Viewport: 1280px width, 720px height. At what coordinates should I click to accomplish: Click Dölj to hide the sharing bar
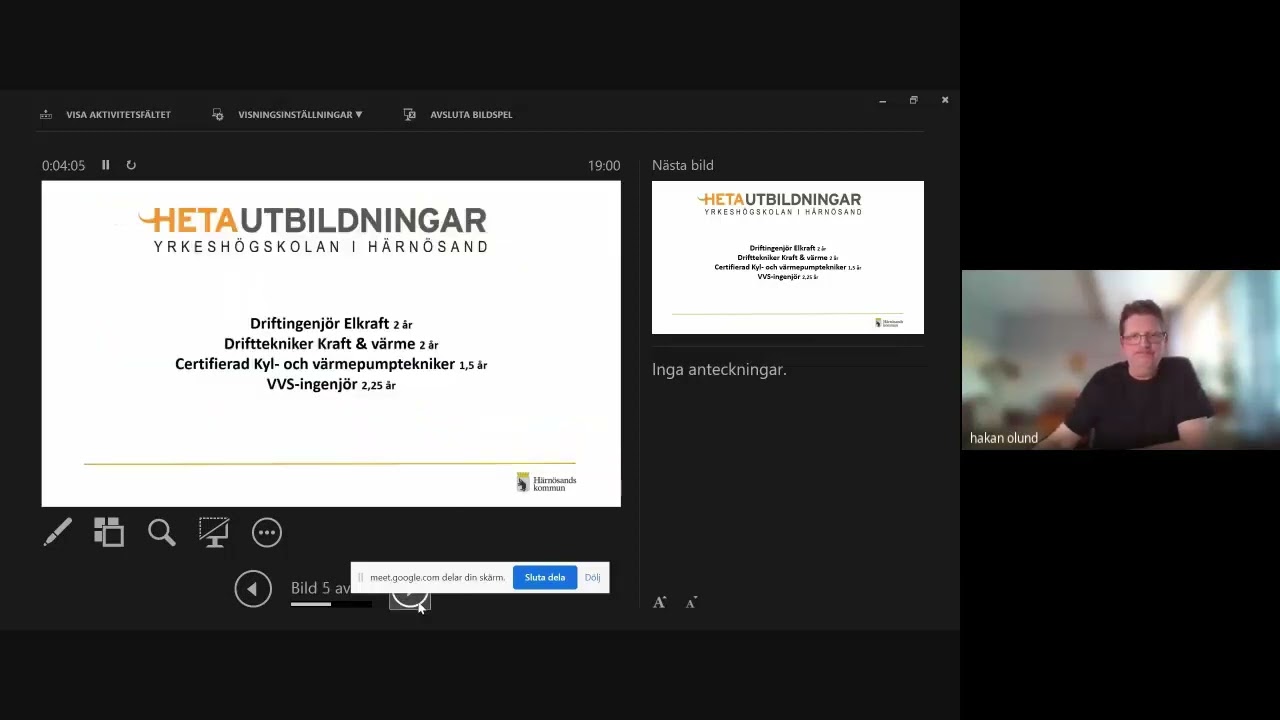(x=593, y=577)
